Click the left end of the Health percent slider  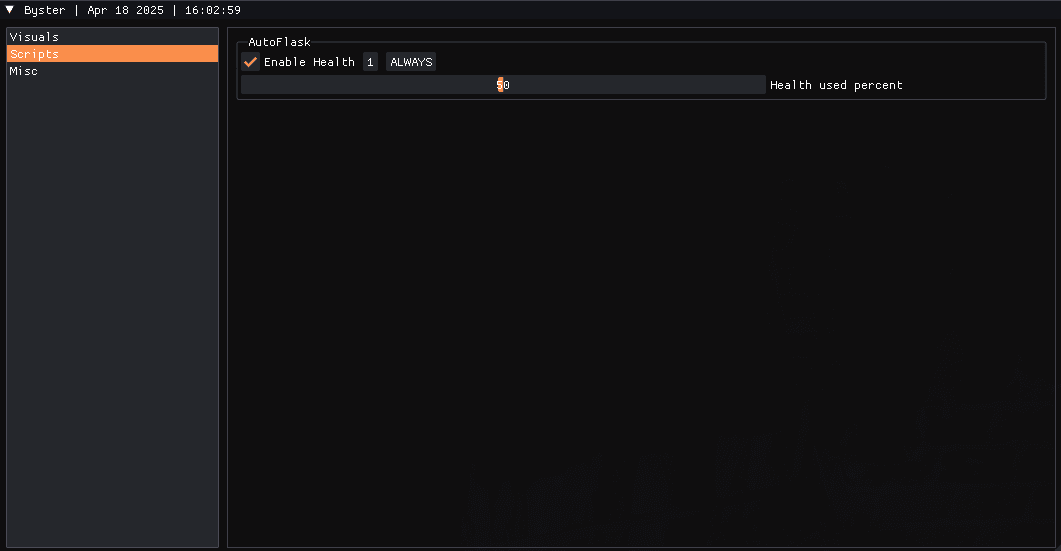(x=246, y=85)
